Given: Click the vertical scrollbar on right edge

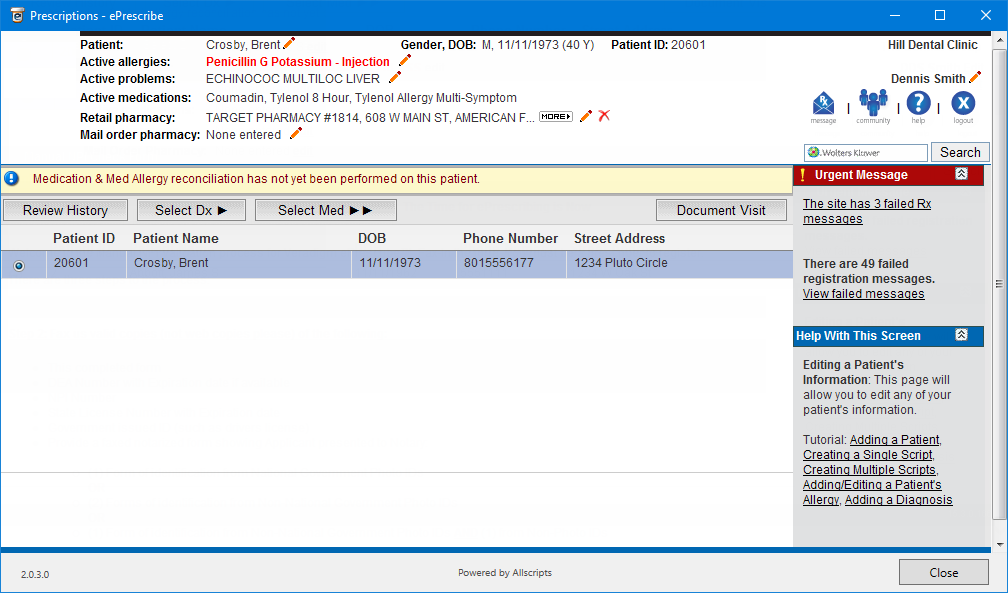Looking at the screenshot, I should (x=1000, y=285).
